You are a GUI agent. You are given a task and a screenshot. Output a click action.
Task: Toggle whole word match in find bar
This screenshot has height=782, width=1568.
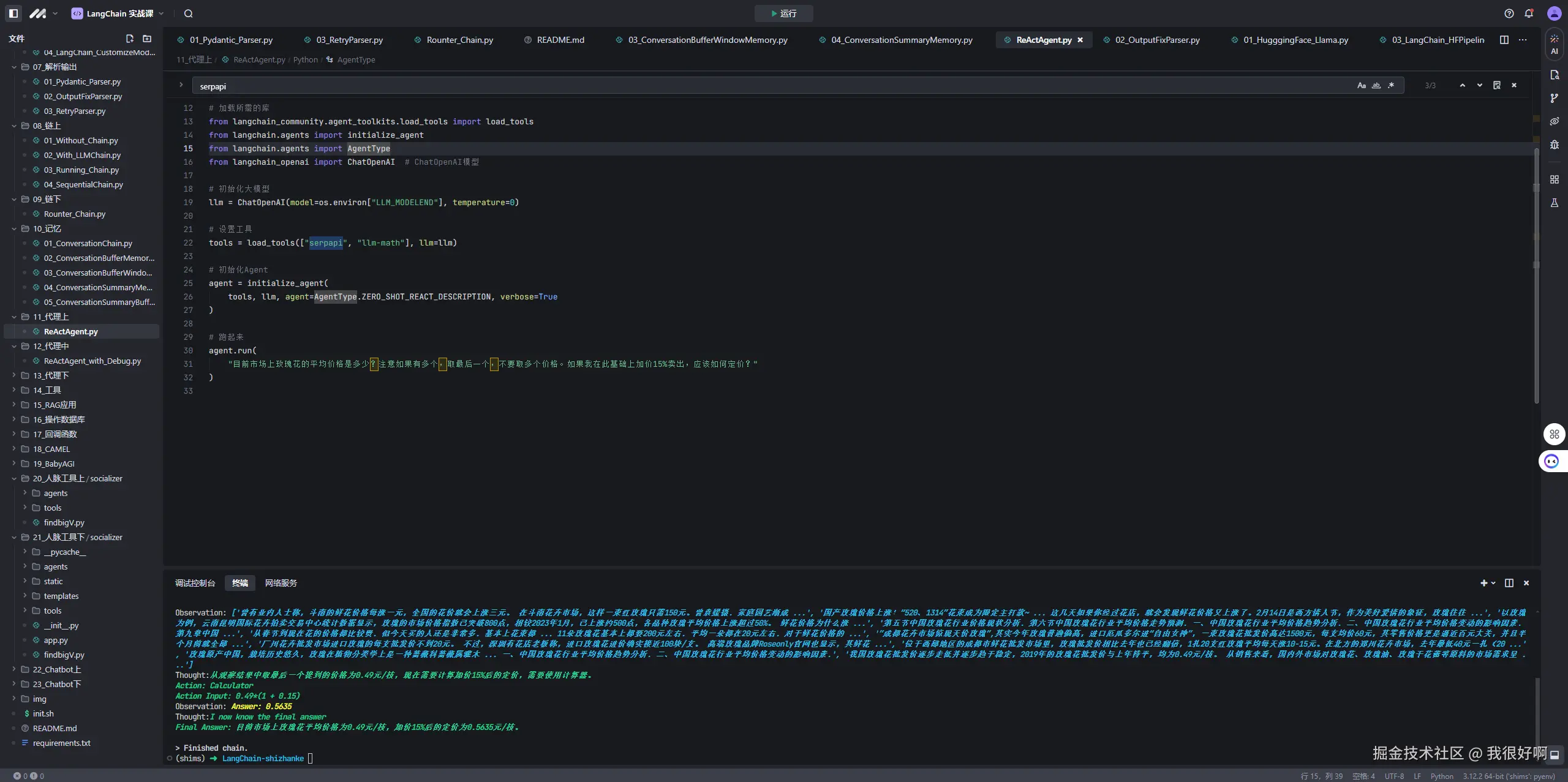pos(1376,86)
